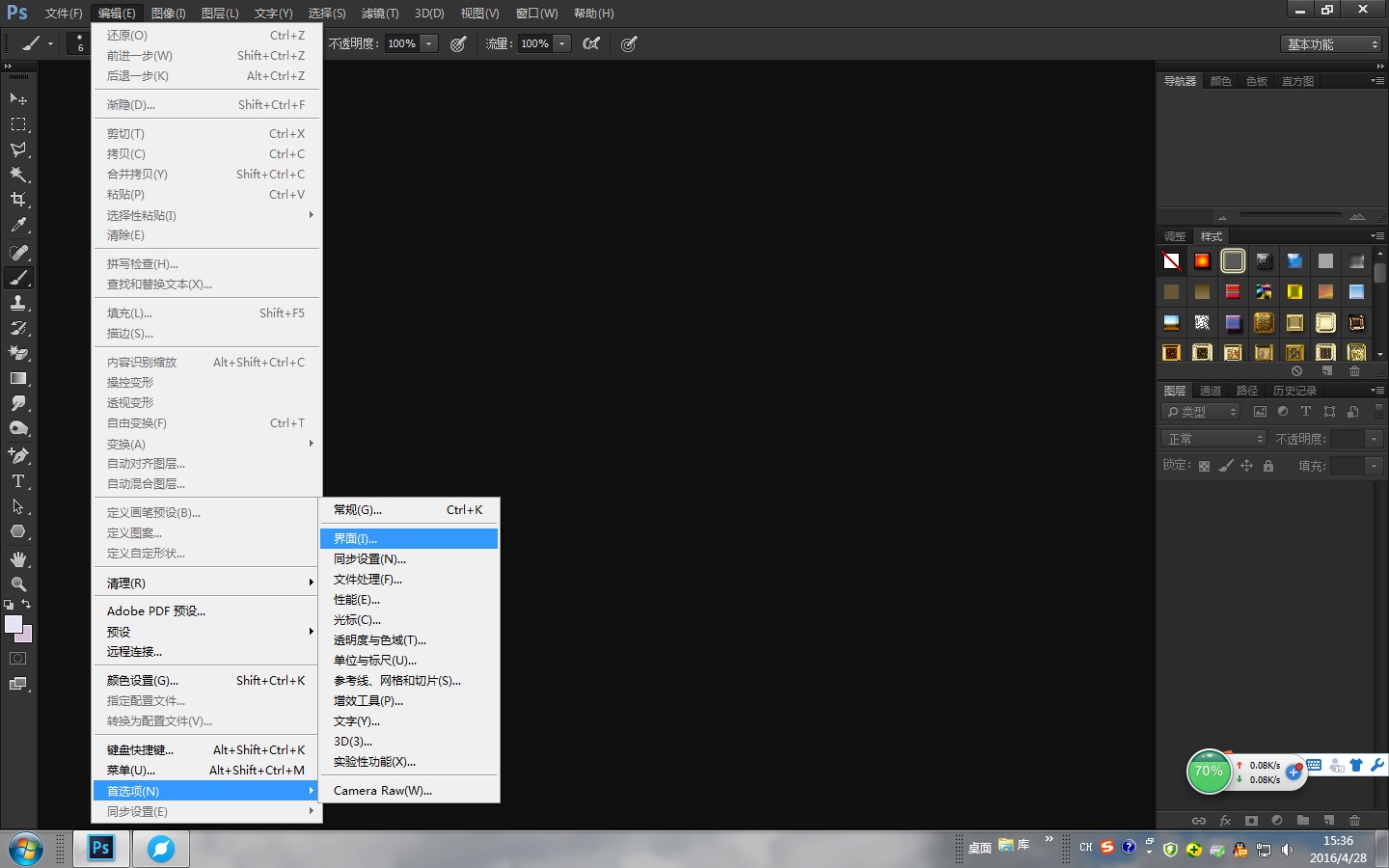Select the Gradient tool
The width and height of the screenshot is (1389, 868).
18,378
